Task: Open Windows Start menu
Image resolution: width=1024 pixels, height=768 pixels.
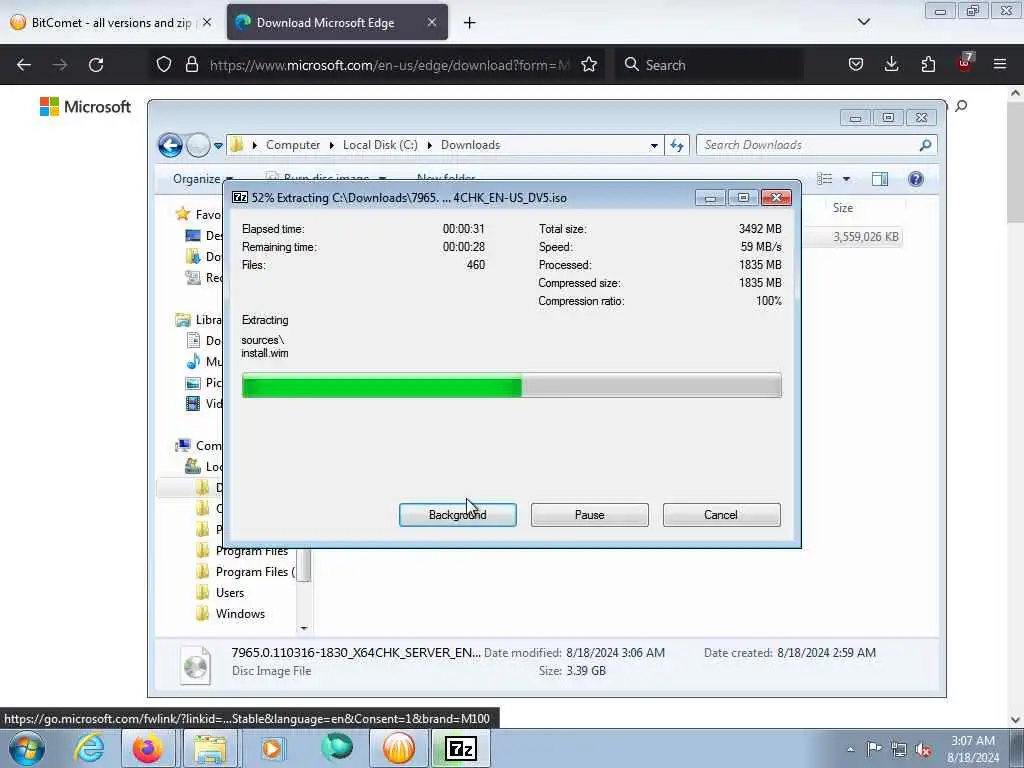Action: (x=27, y=748)
